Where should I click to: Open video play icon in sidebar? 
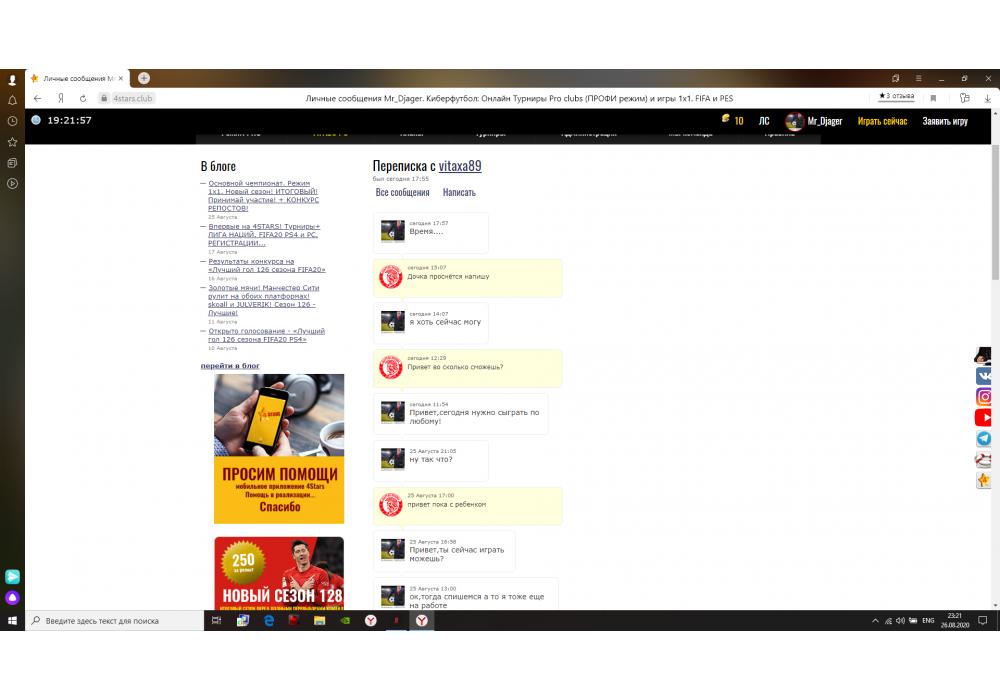click(x=12, y=184)
